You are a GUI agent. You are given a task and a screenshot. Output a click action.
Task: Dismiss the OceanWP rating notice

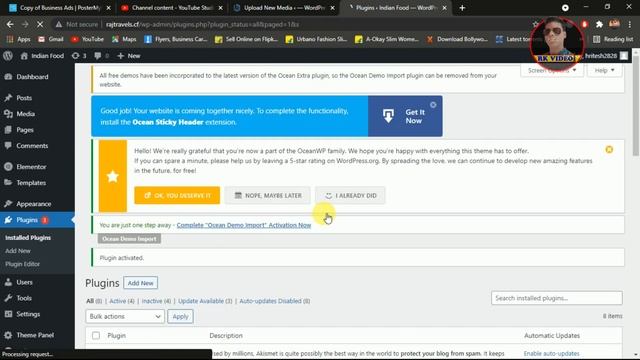pos(609,150)
